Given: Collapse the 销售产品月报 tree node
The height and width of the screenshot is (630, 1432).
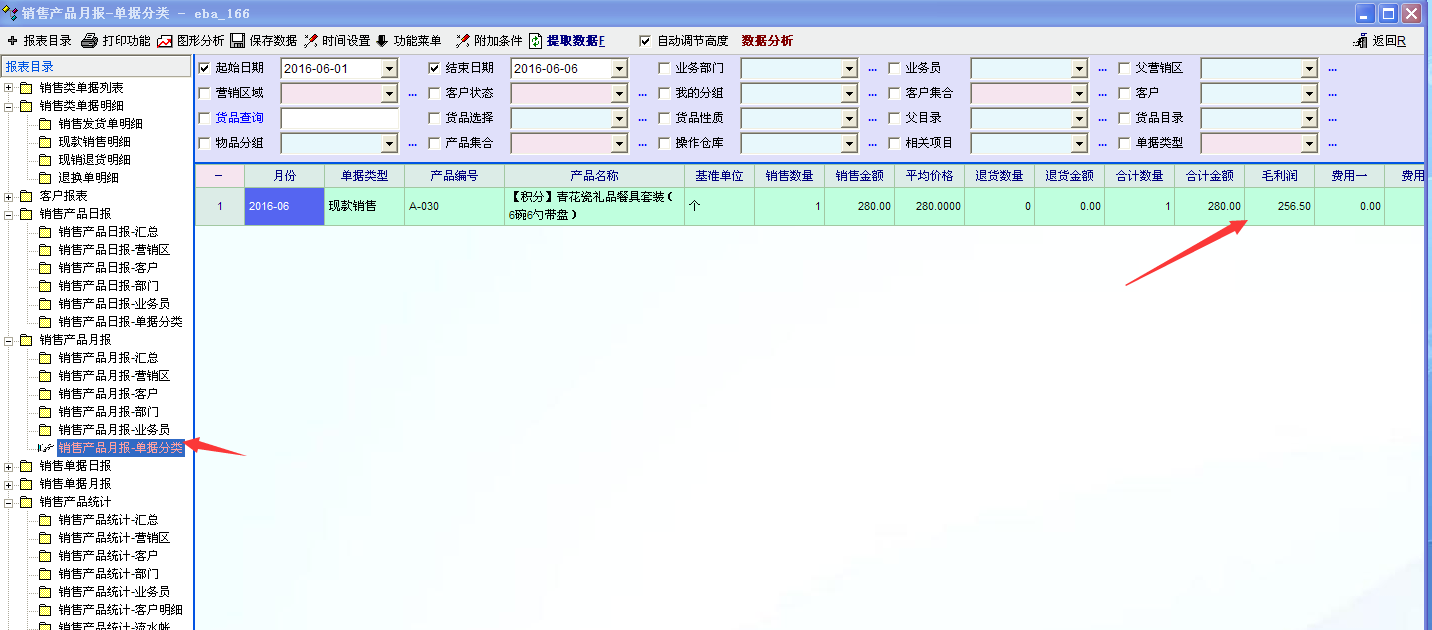Looking at the screenshot, I should click(x=9, y=340).
